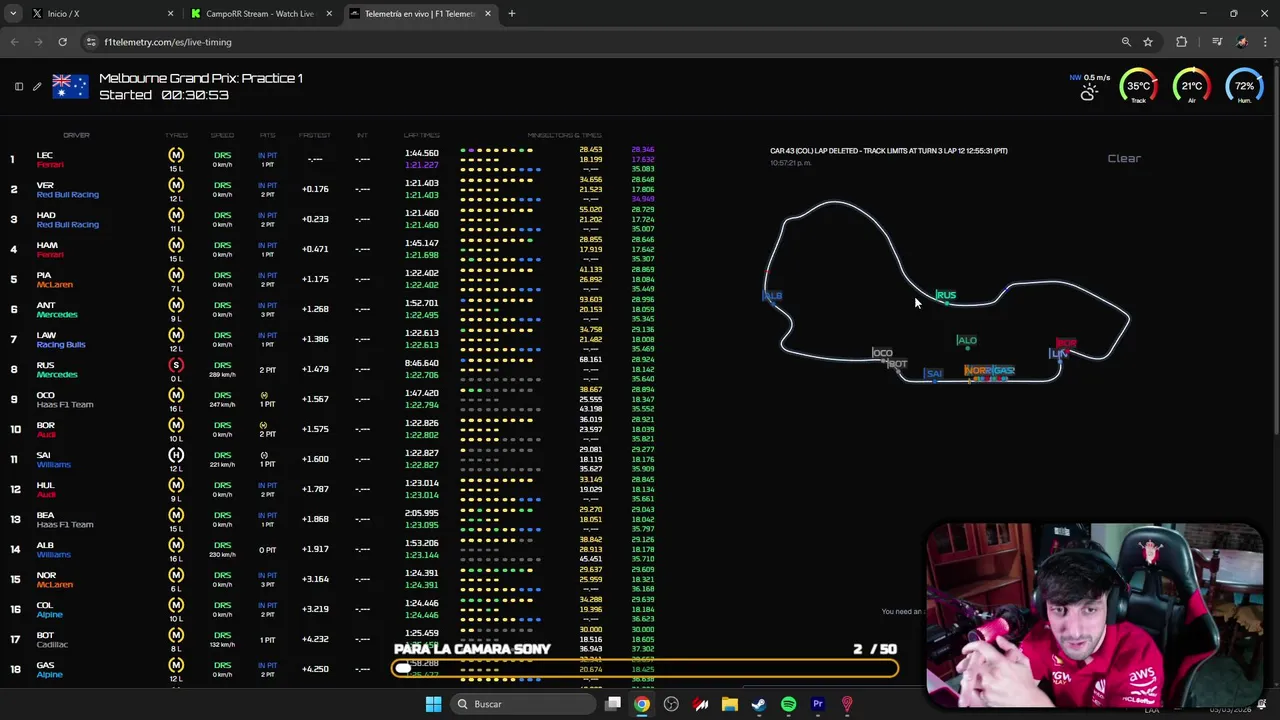Click LEC's medium tyre compound icon
The height and width of the screenshot is (720, 1280).
click(x=176, y=155)
